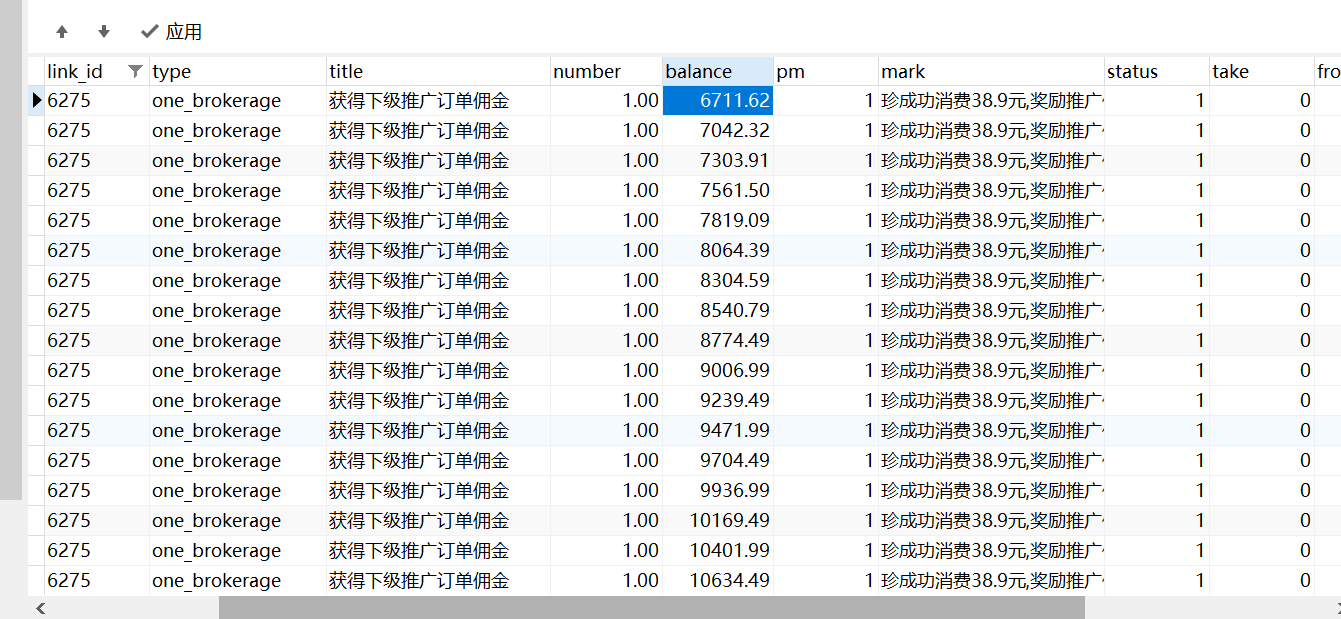Select the mark column header
The width and height of the screenshot is (1341, 619).
click(x=903, y=71)
